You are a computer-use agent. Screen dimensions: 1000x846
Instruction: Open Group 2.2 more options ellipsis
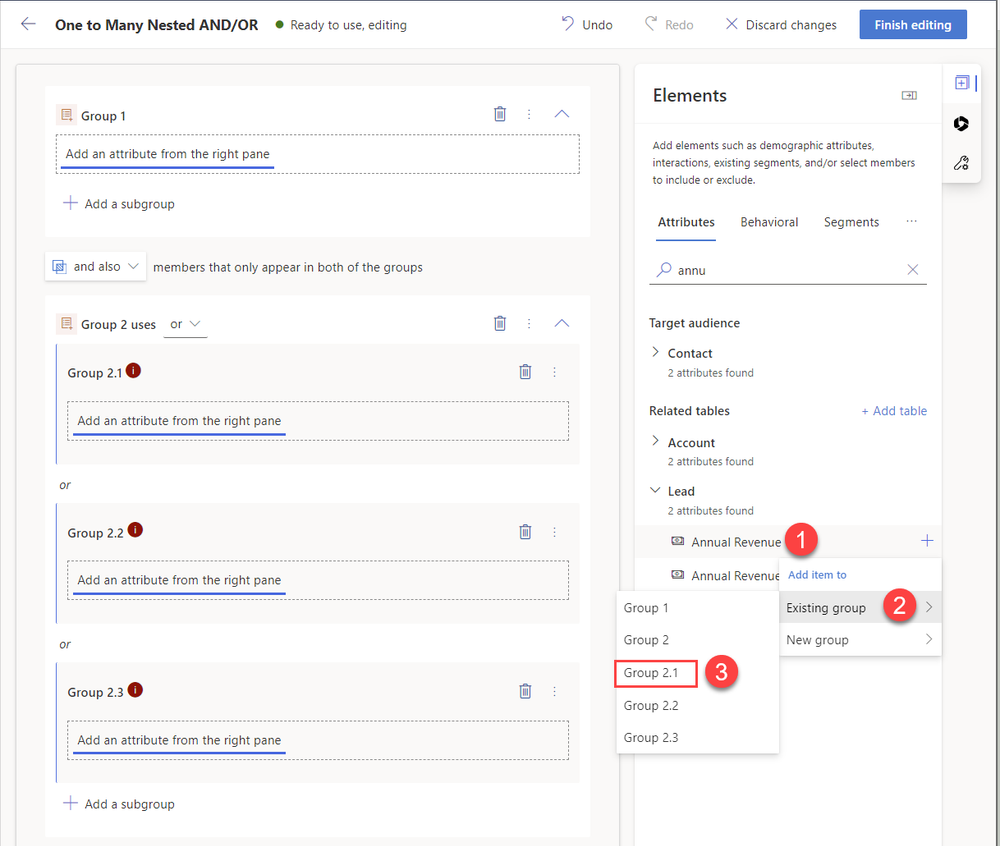(554, 531)
